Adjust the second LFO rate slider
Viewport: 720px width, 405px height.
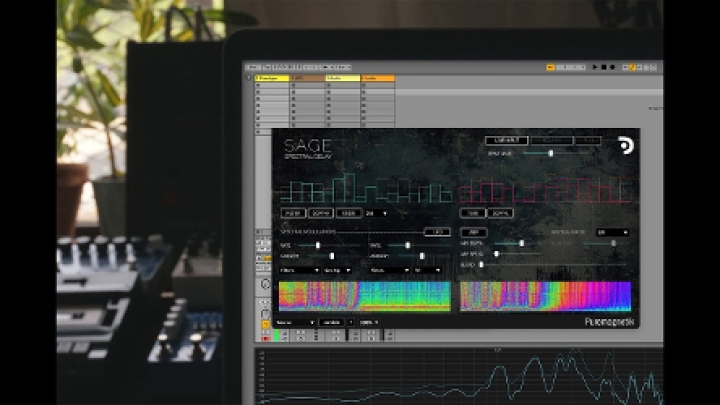coord(418,246)
